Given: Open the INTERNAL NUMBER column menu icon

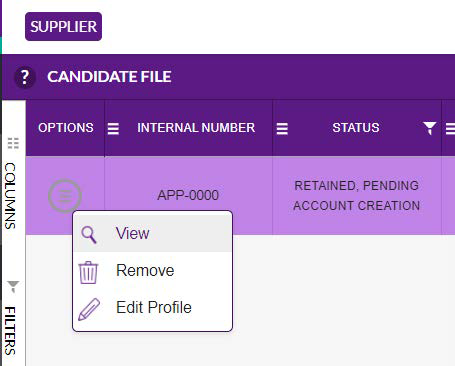Looking at the screenshot, I should [282, 128].
